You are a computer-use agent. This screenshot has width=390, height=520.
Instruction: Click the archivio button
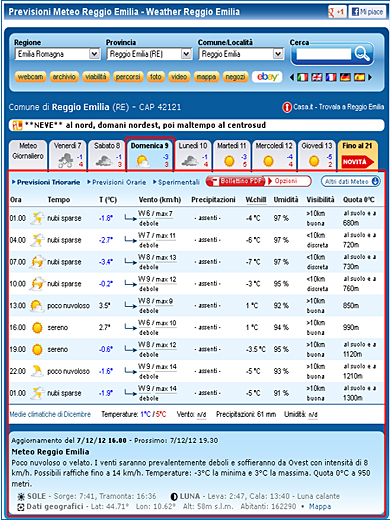64,77
